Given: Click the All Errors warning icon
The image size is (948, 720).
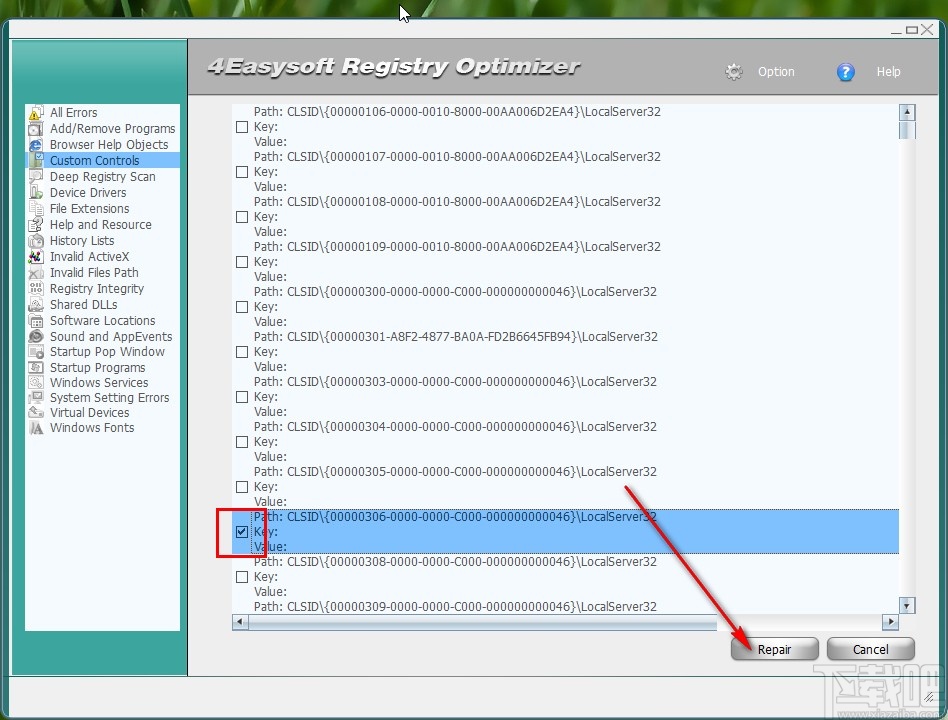Looking at the screenshot, I should [36, 113].
